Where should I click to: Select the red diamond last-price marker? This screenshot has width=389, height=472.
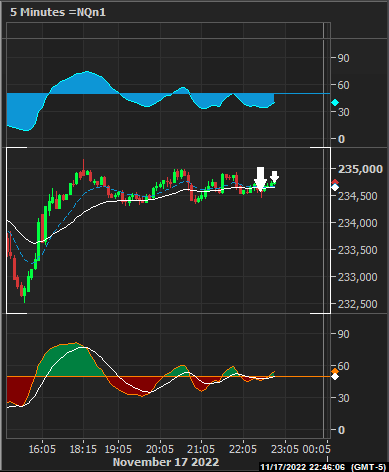(x=335, y=182)
